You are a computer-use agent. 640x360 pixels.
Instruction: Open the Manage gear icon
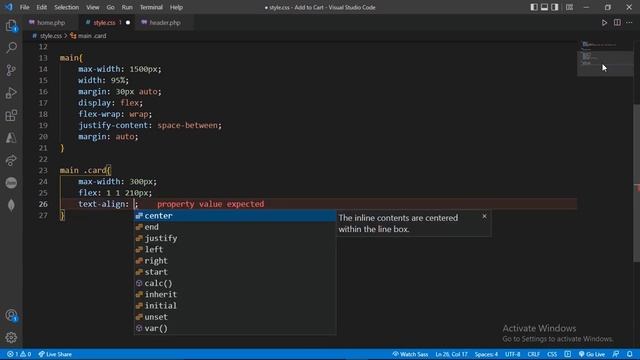pyautogui.click(x=11, y=337)
